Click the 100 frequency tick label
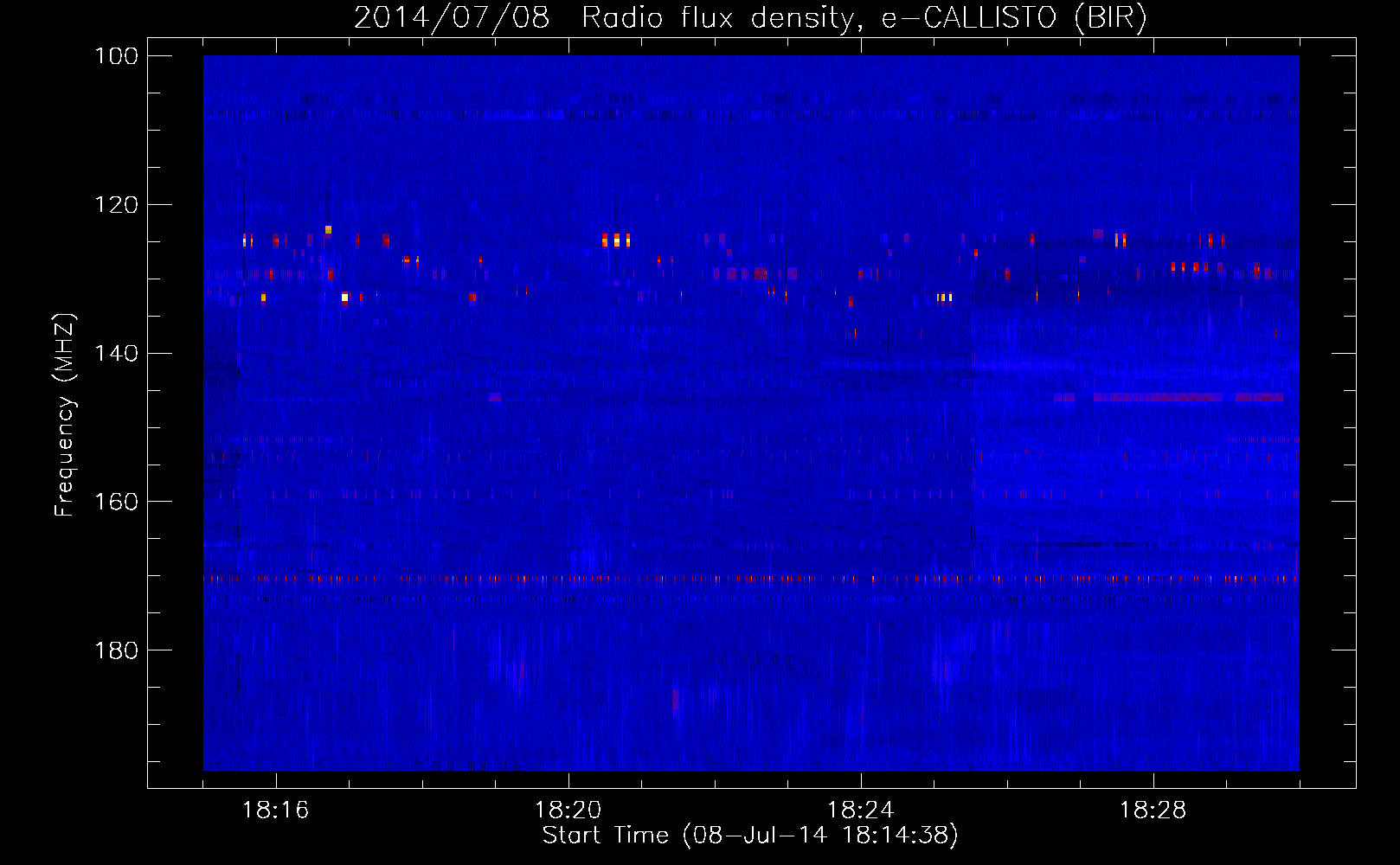Image resolution: width=1400 pixels, height=865 pixels. (x=115, y=56)
